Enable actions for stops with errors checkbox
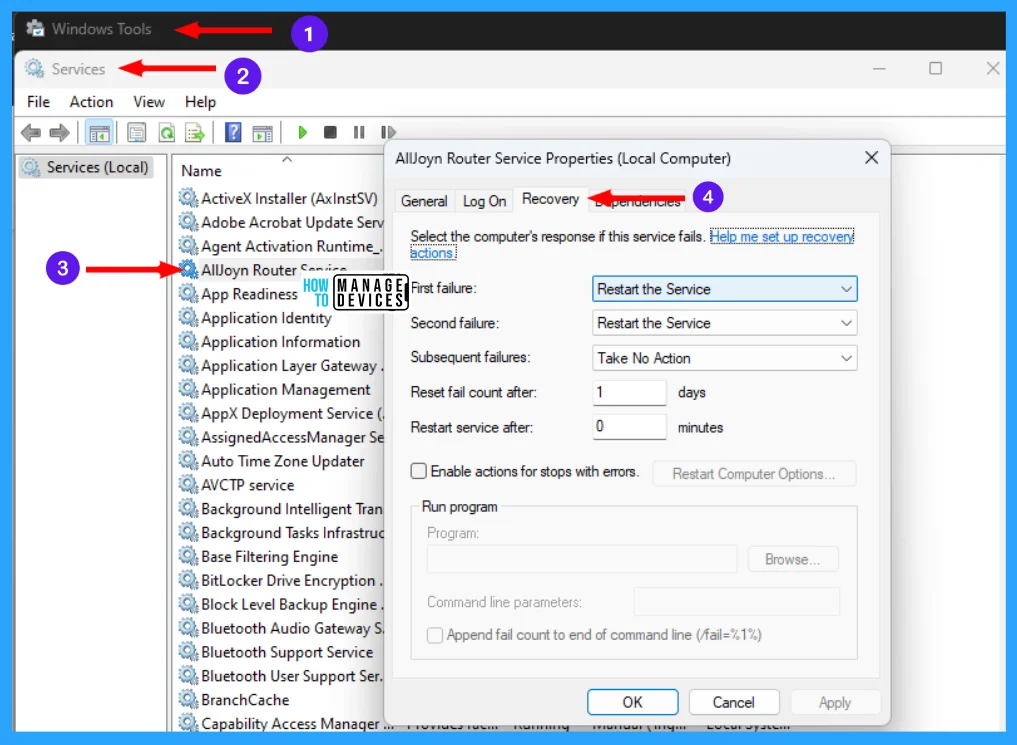The image size is (1017, 745). click(419, 471)
